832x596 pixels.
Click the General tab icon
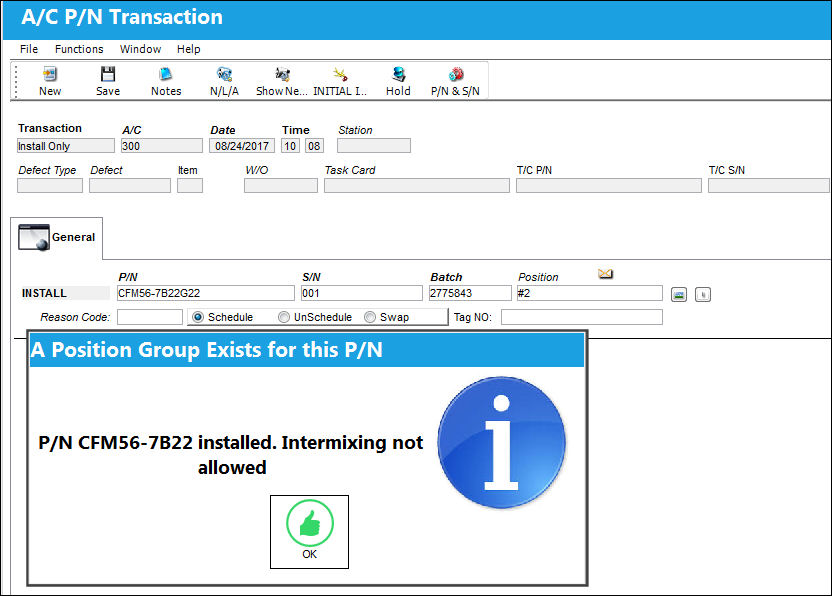34,237
